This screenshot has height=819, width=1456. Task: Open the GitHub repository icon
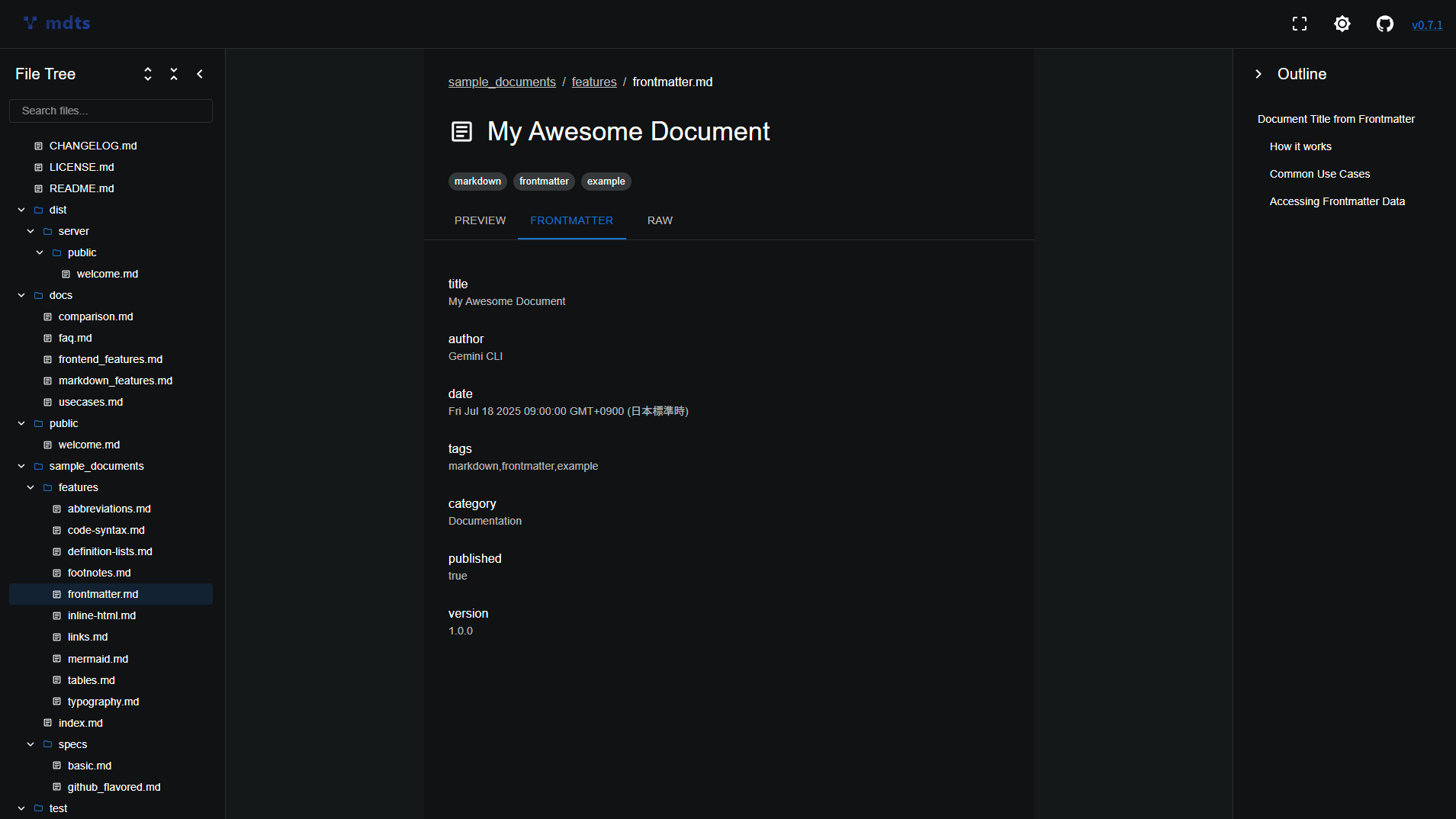pyautogui.click(x=1385, y=24)
